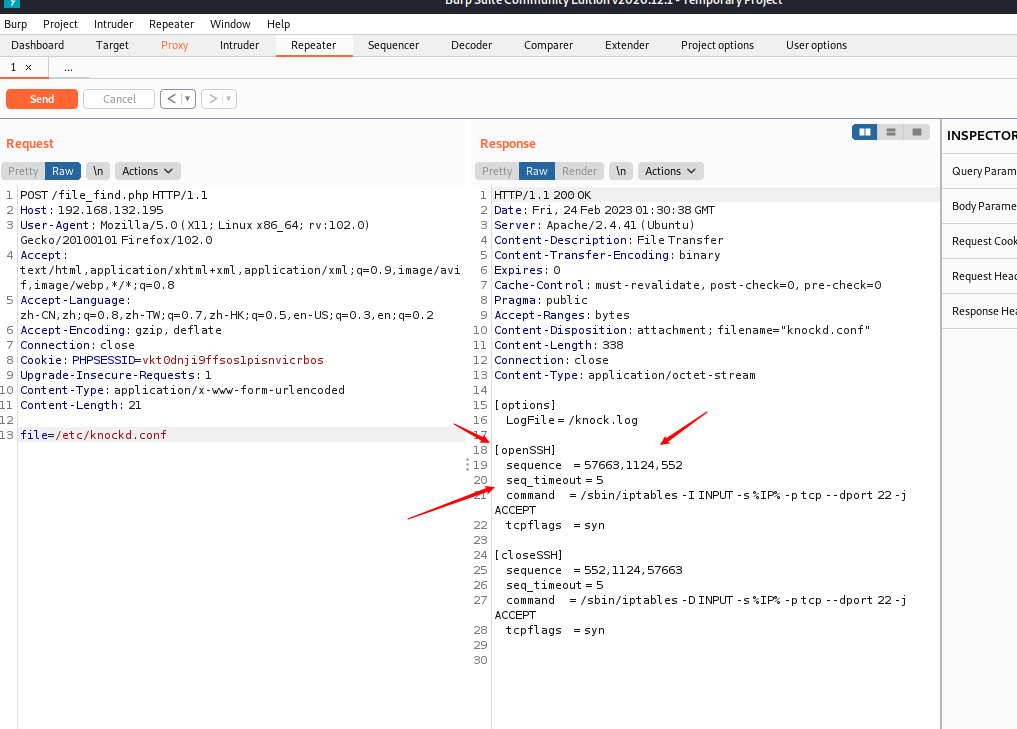Image resolution: width=1017 pixels, height=729 pixels.
Task: Click the PHPSESSID cookie value
Action: 233,360
